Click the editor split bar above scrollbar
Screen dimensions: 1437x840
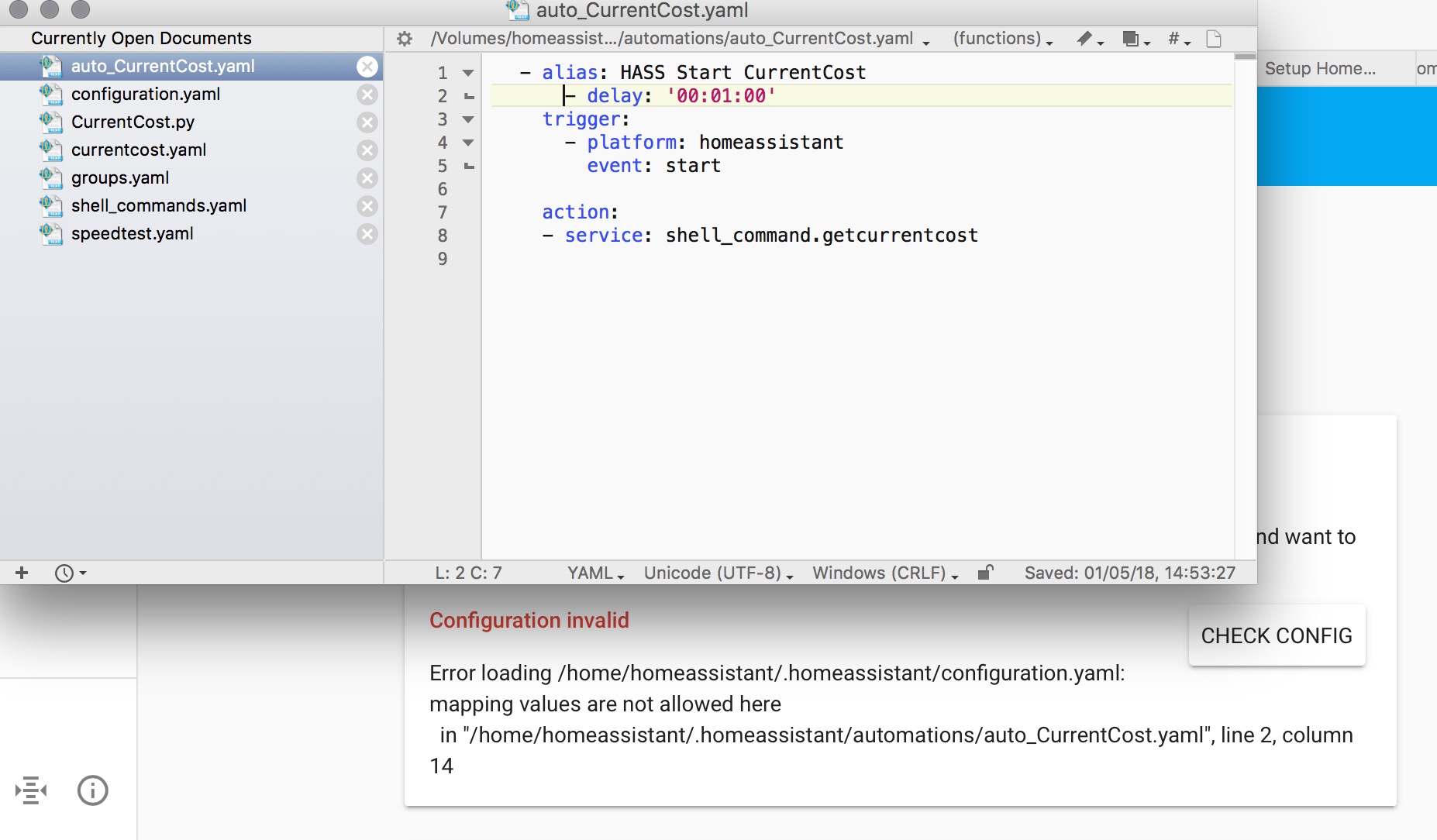1245,56
